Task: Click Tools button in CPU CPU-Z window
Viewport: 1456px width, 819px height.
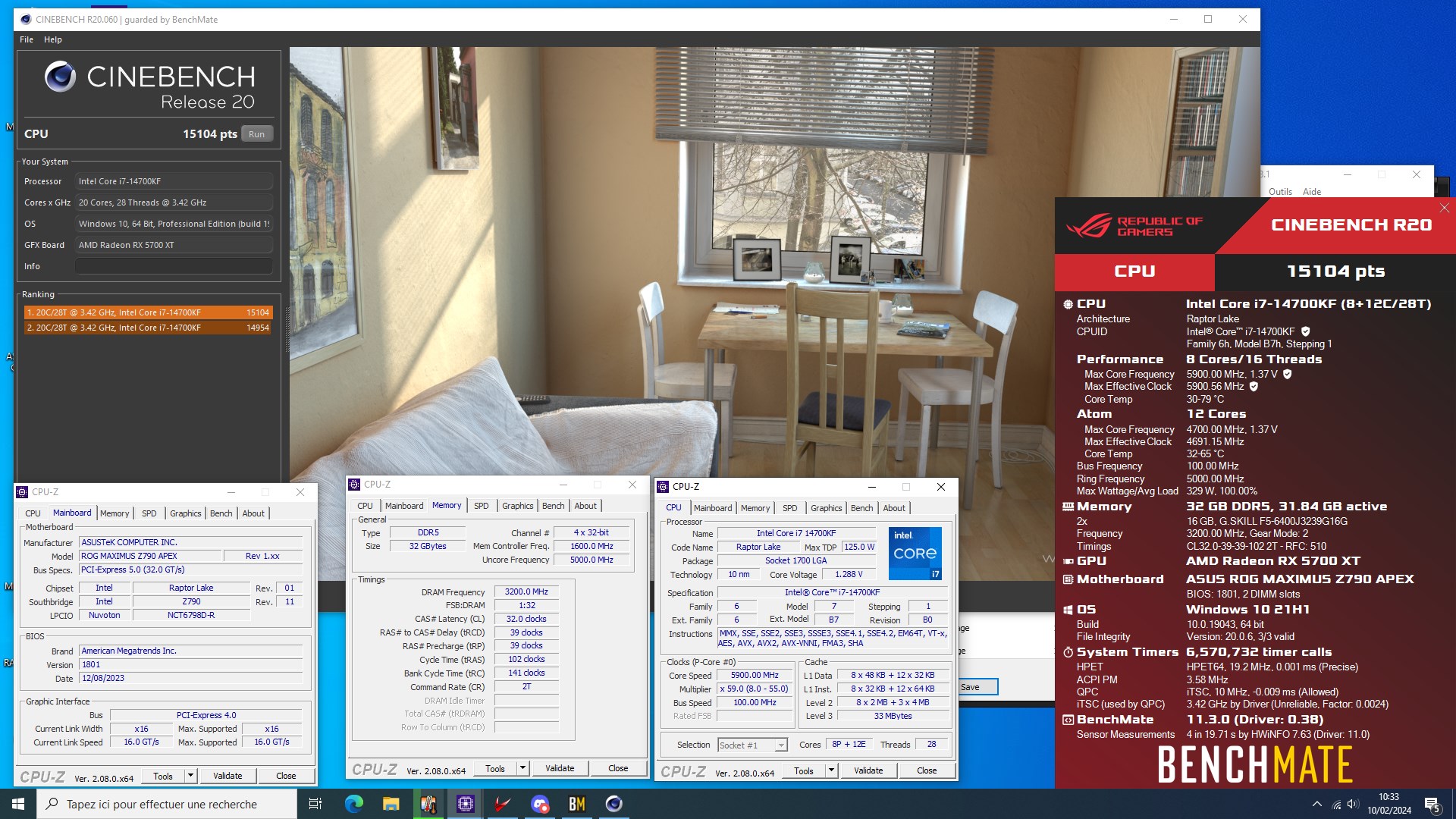Action: point(804,770)
